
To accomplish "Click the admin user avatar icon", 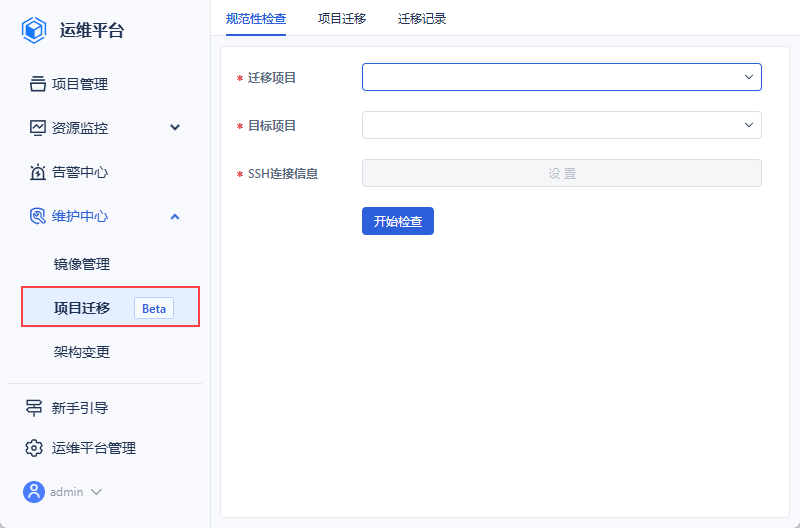I will (34, 492).
